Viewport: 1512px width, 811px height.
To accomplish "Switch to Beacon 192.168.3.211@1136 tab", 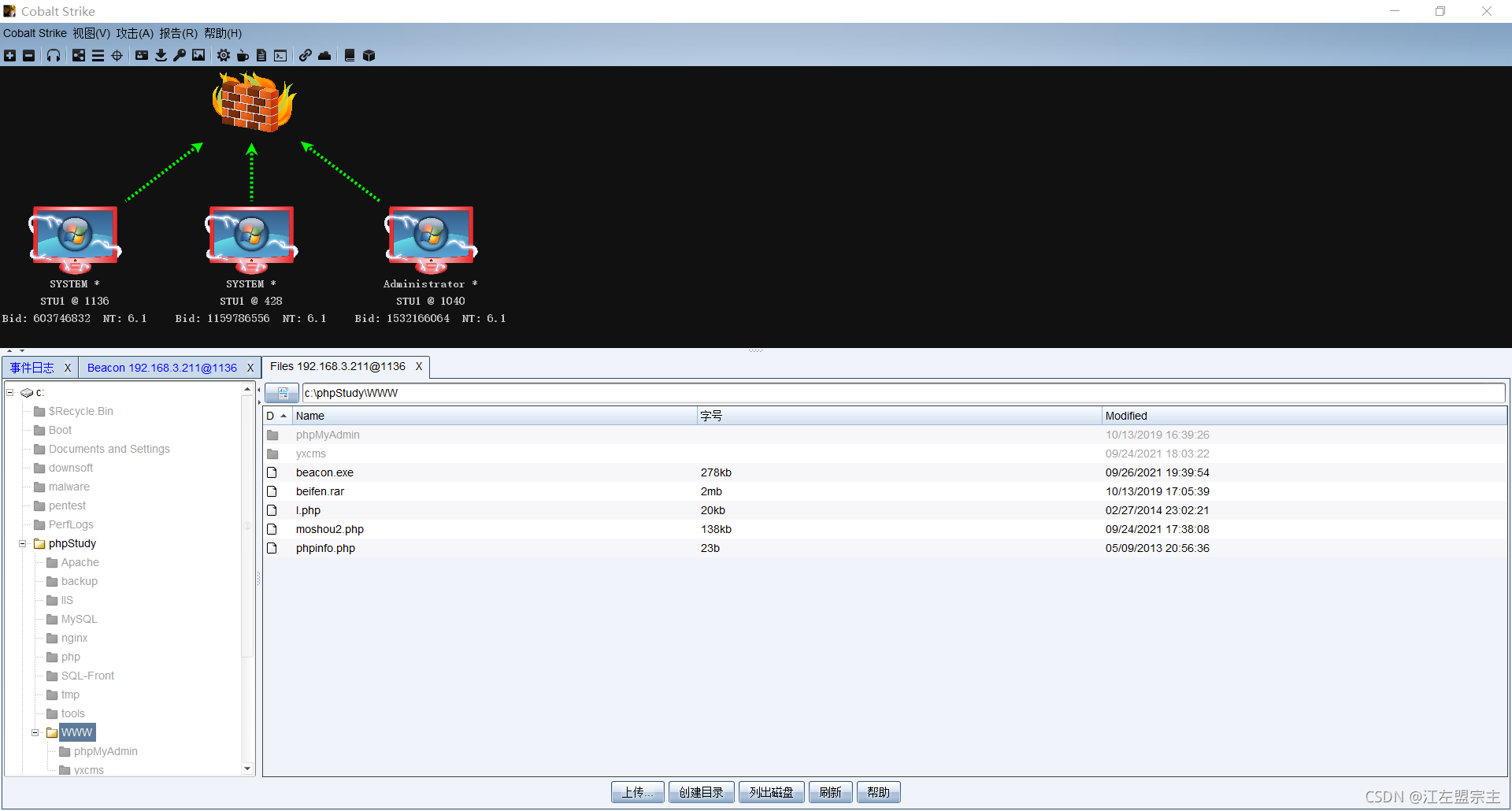I will (x=162, y=368).
